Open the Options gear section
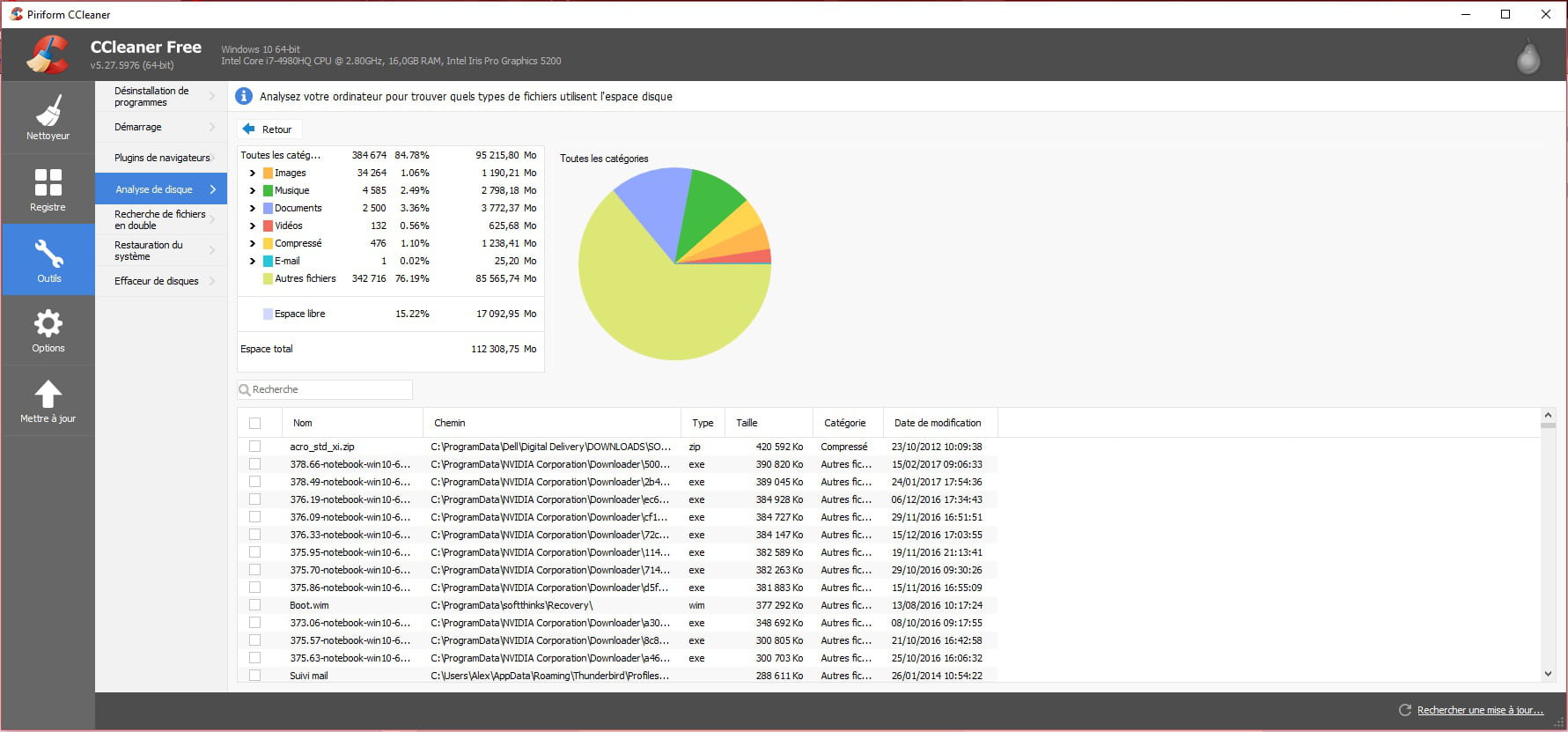Viewport: 1568px width, 732px height. (x=48, y=330)
